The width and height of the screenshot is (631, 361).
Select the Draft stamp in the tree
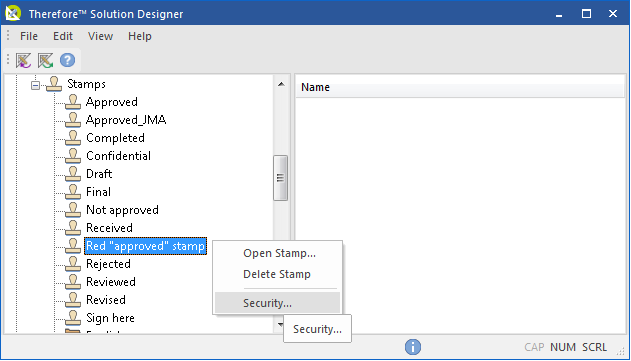(99, 174)
